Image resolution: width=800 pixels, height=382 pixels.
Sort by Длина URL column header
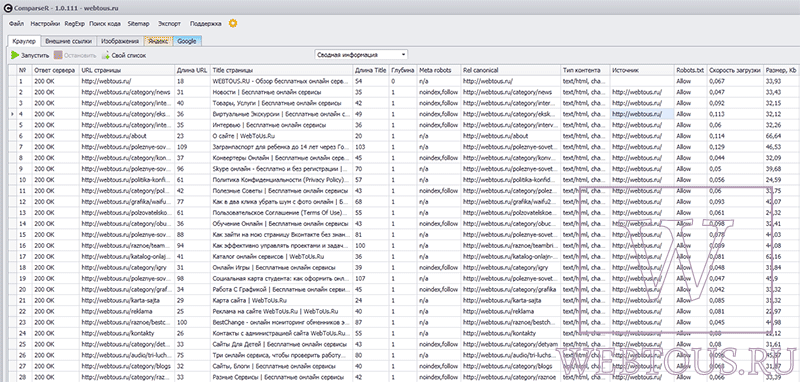(192, 70)
